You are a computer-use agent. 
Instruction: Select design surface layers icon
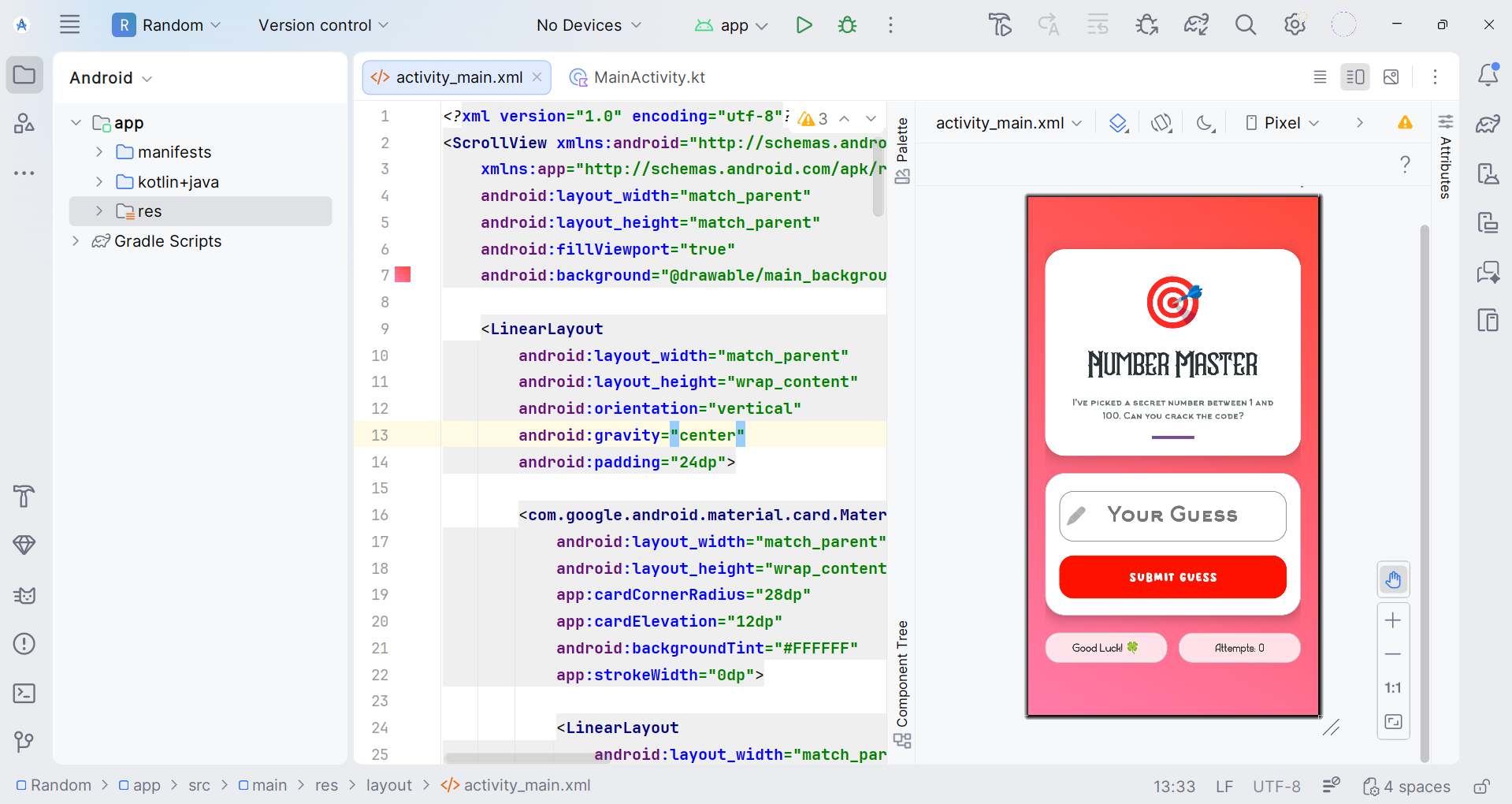[x=1119, y=123]
